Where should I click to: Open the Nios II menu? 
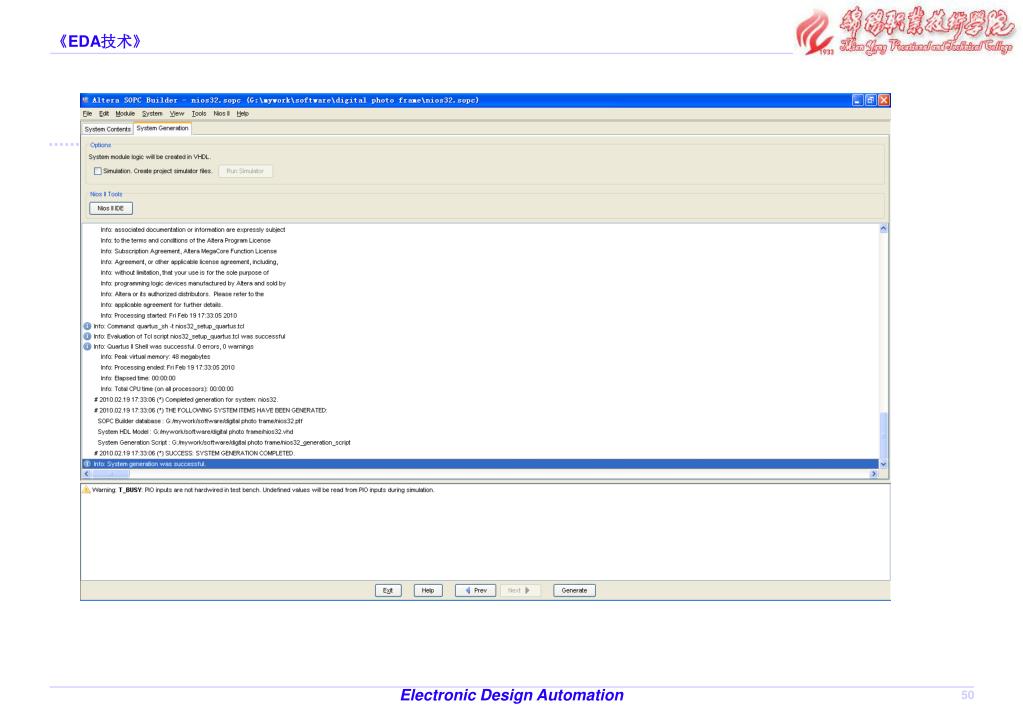[222, 114]
